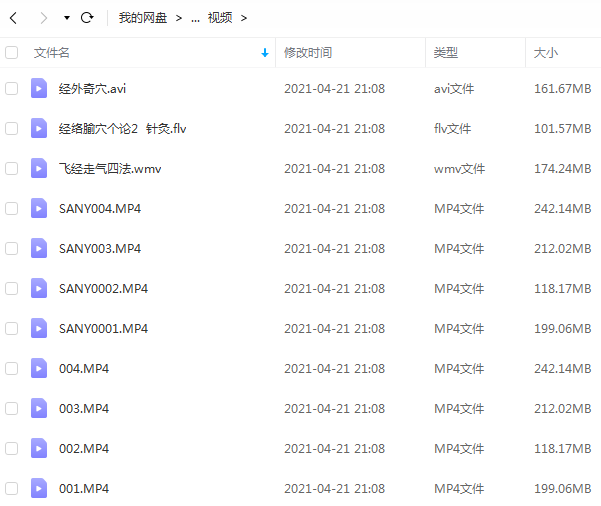
Task: Check the box for 004.MP4
Action: (11, 369)
